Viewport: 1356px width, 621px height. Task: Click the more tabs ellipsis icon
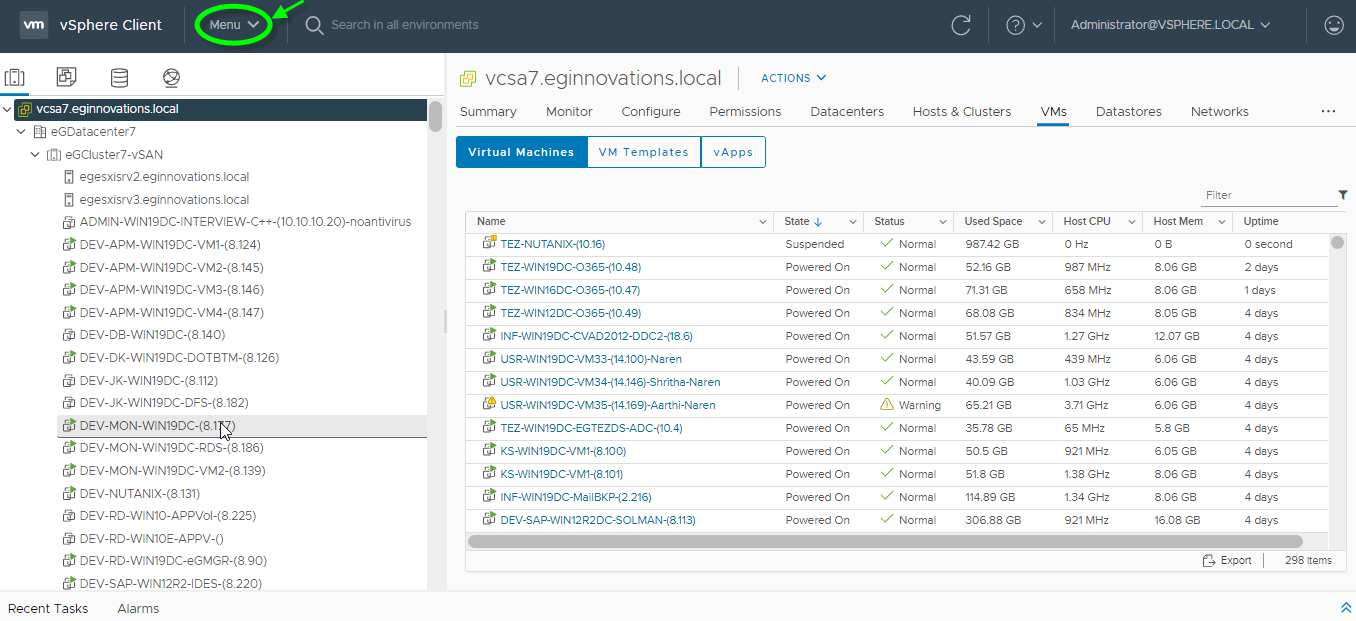1328,112
